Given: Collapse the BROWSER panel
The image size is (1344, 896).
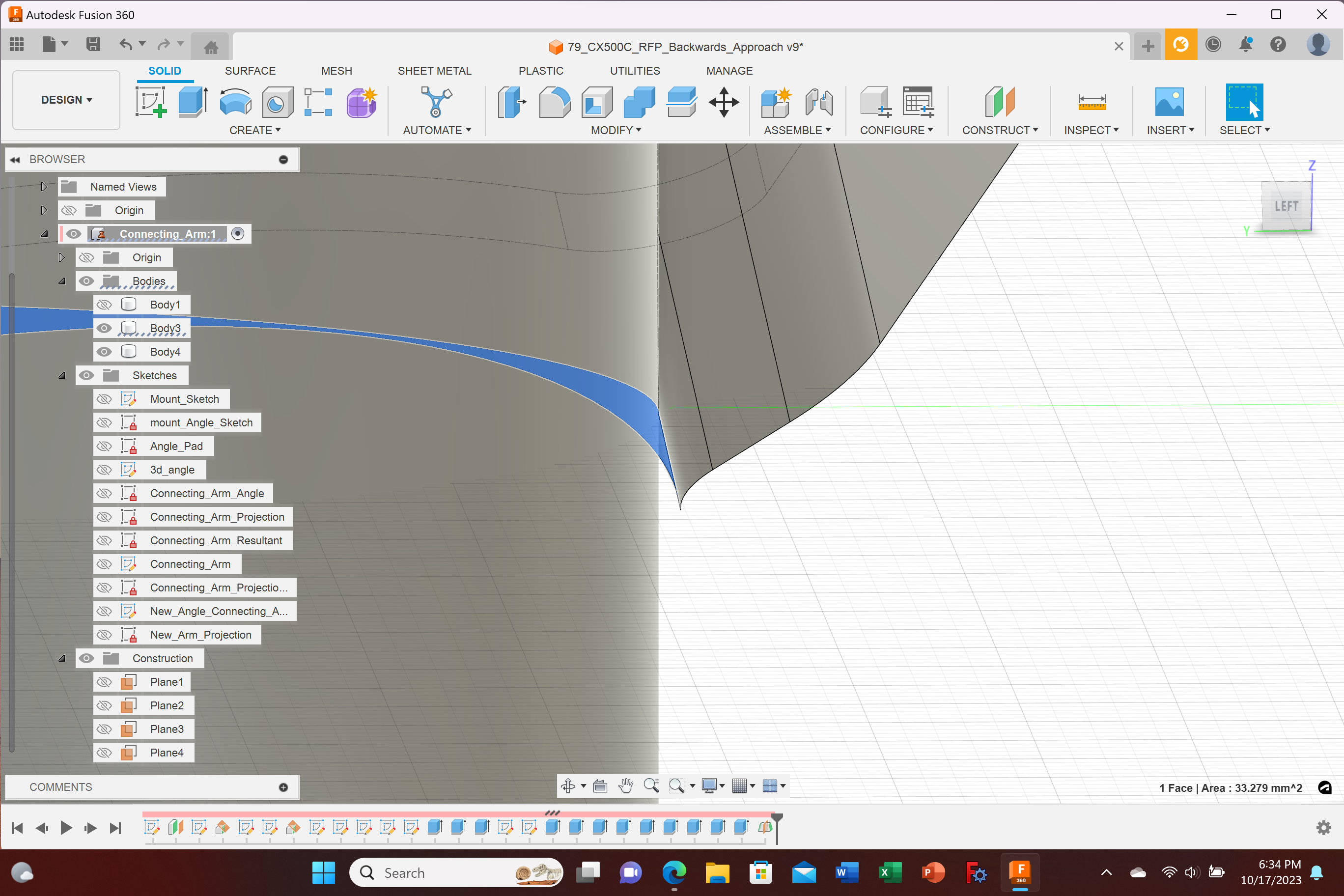Looking at the screenshot, I should coord(15,159).
